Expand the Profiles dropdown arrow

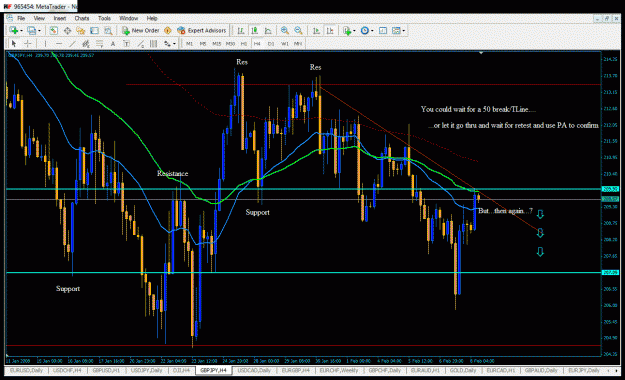click(x=39, y=31)
